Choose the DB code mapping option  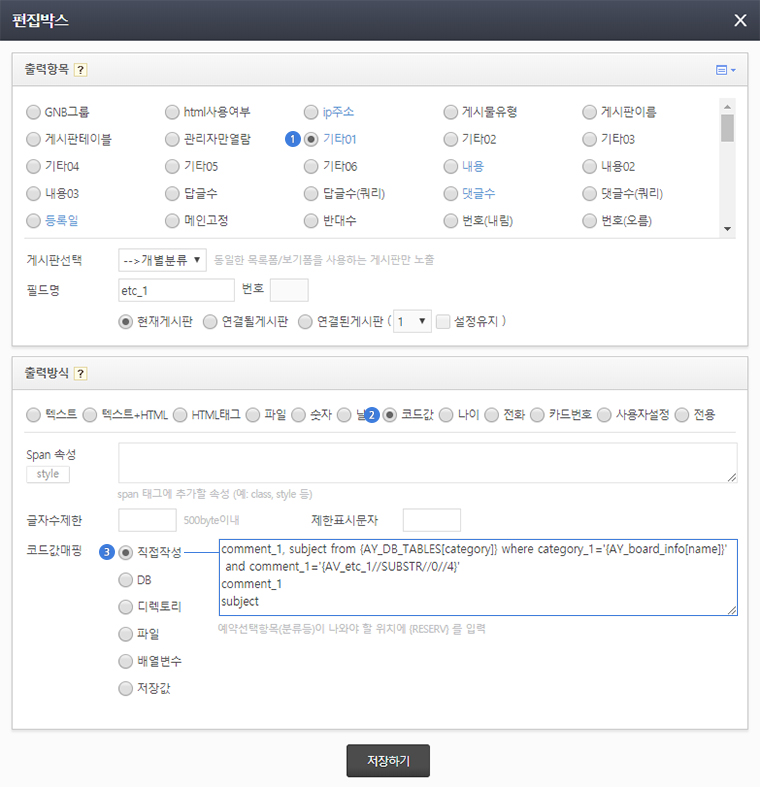(x=126, y=579)
